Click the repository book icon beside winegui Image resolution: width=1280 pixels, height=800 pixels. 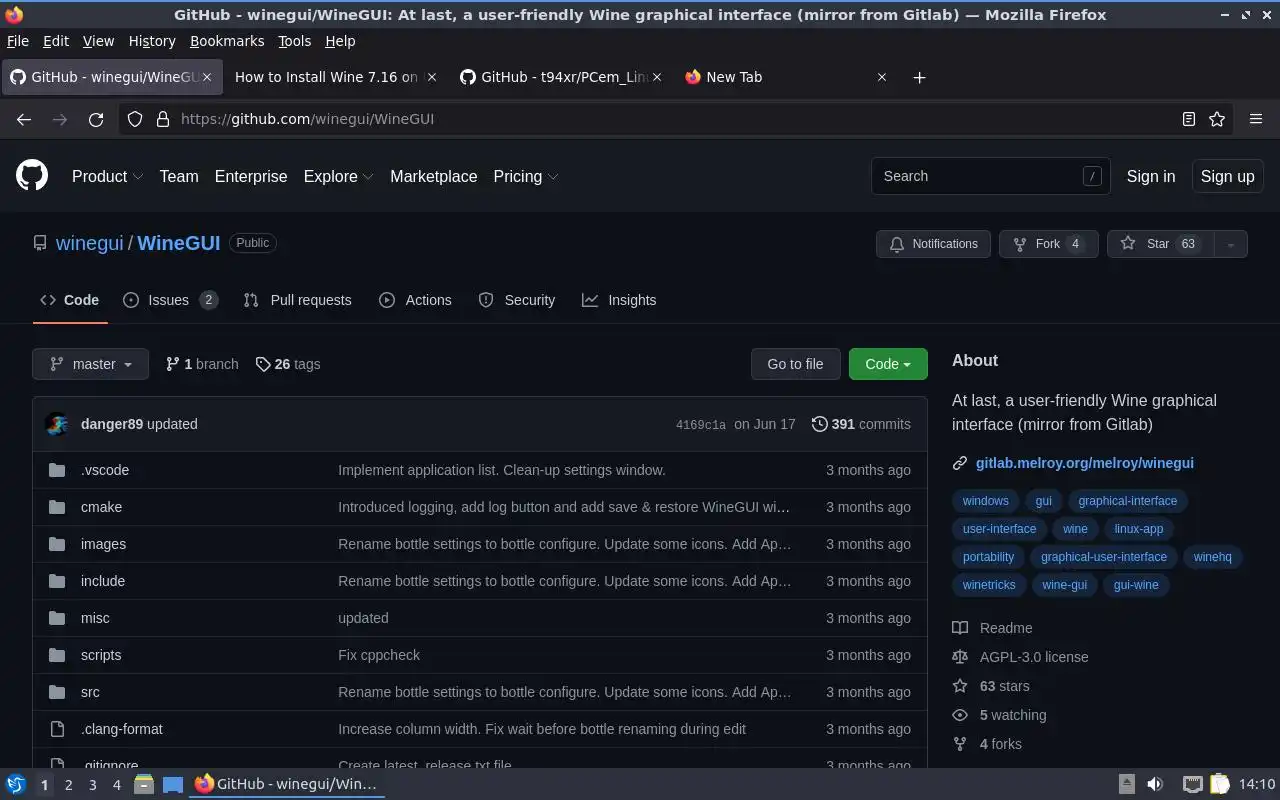coord(40,243)
